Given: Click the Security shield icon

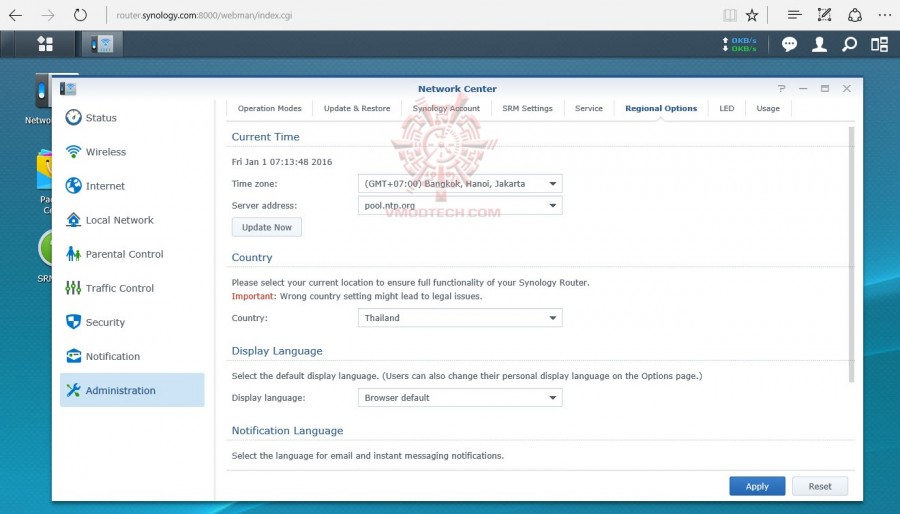Looking at the screenshot, I should [73, 322].
